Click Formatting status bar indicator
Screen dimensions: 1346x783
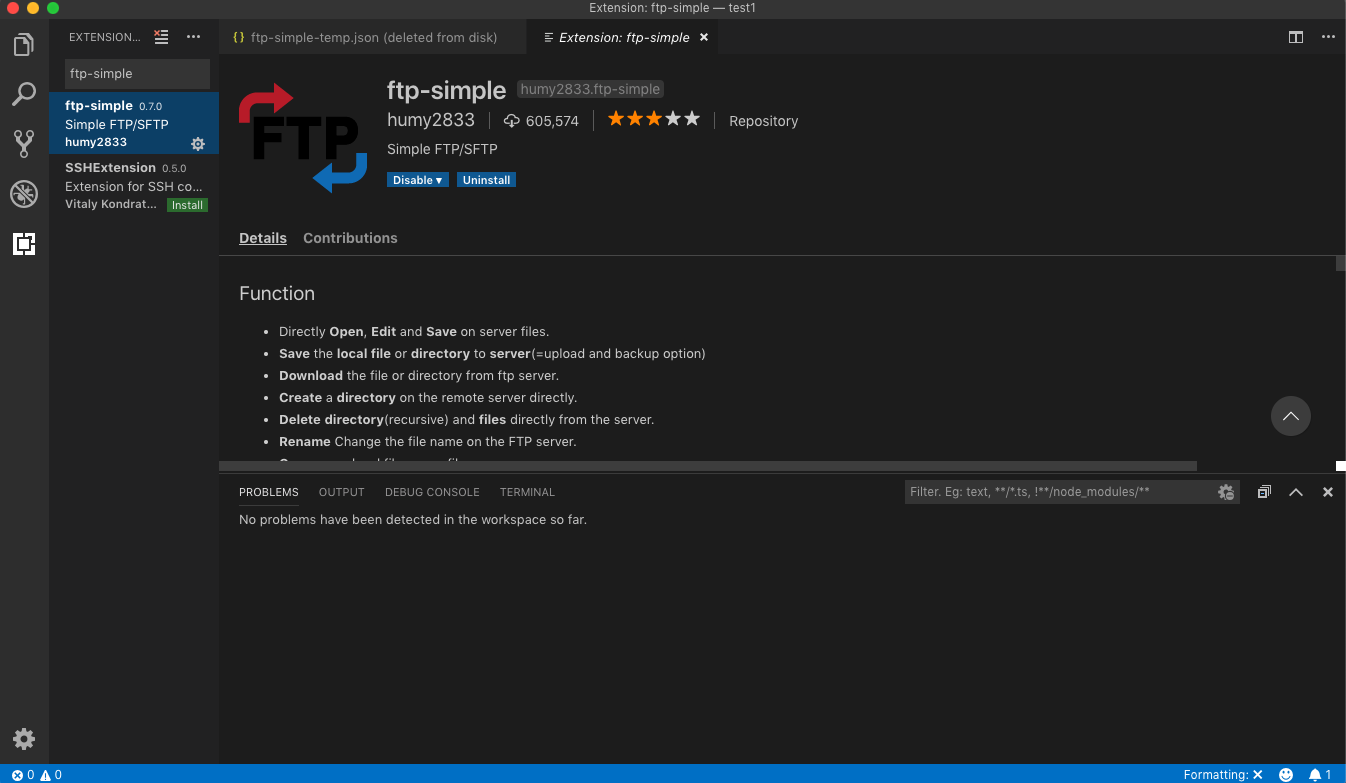click(x=1223, y=775)
